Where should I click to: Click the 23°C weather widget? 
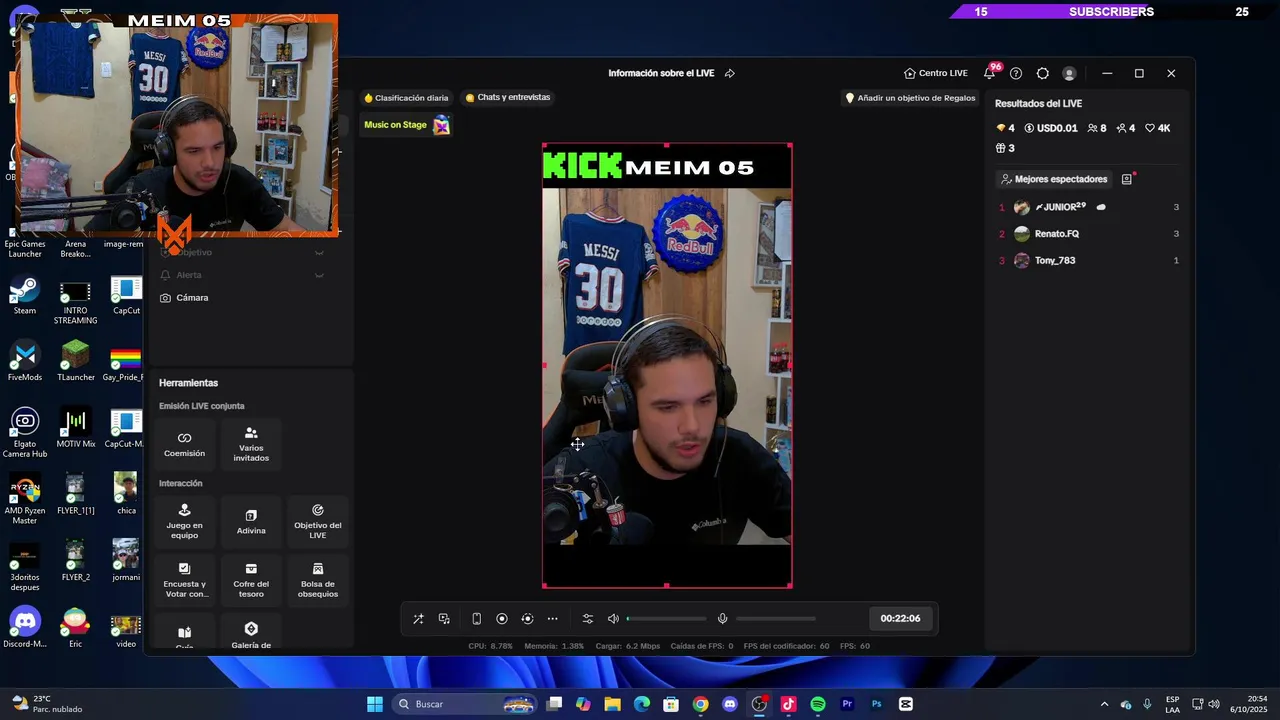pos(48,704)
